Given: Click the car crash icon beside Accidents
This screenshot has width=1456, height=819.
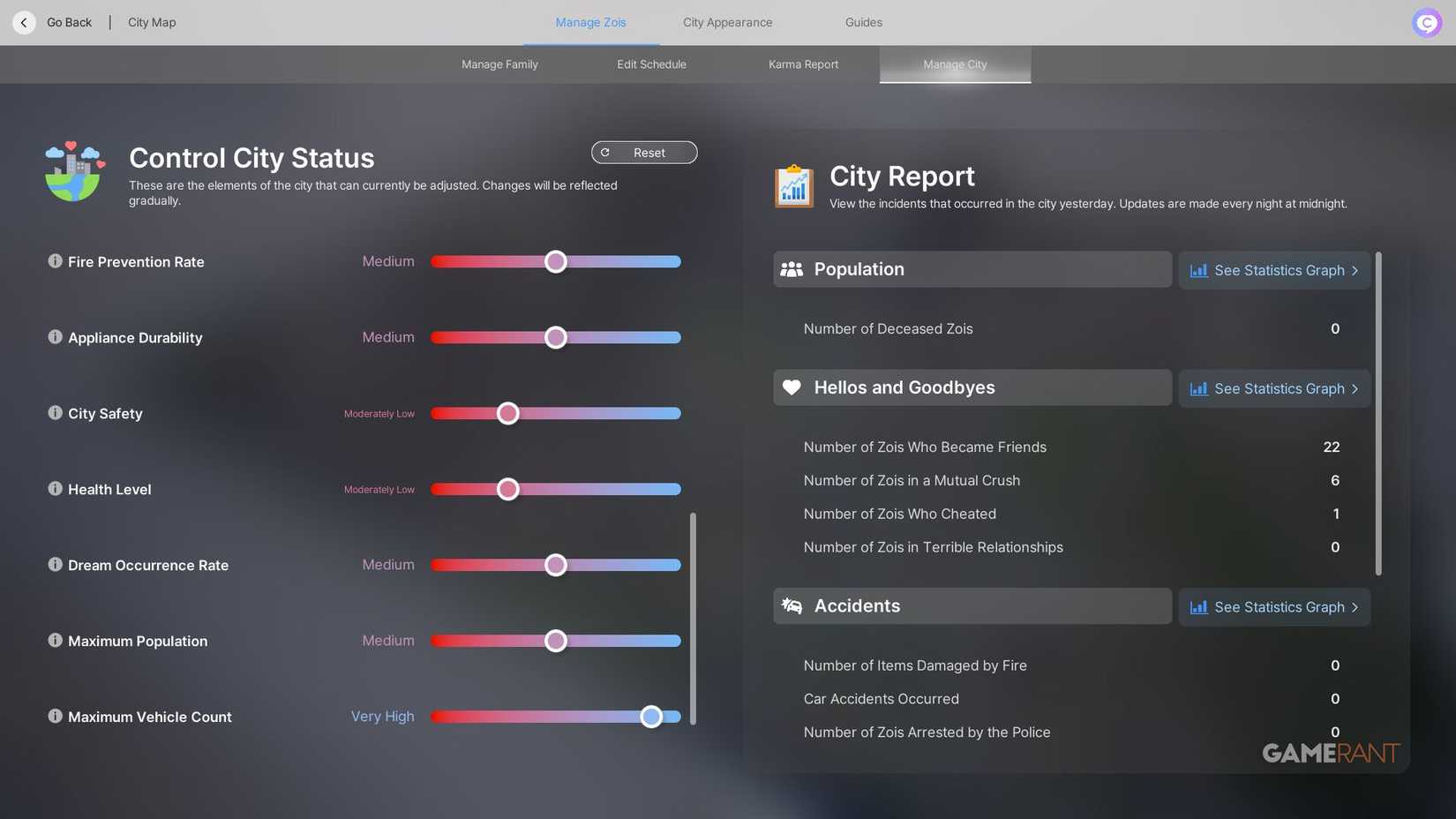Looking at the screenshot, I should click(791, 605).
